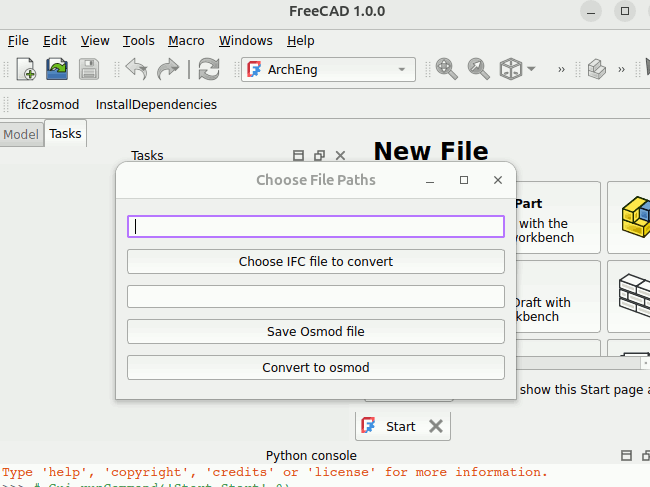Open the Macro menu

(186, 41)
